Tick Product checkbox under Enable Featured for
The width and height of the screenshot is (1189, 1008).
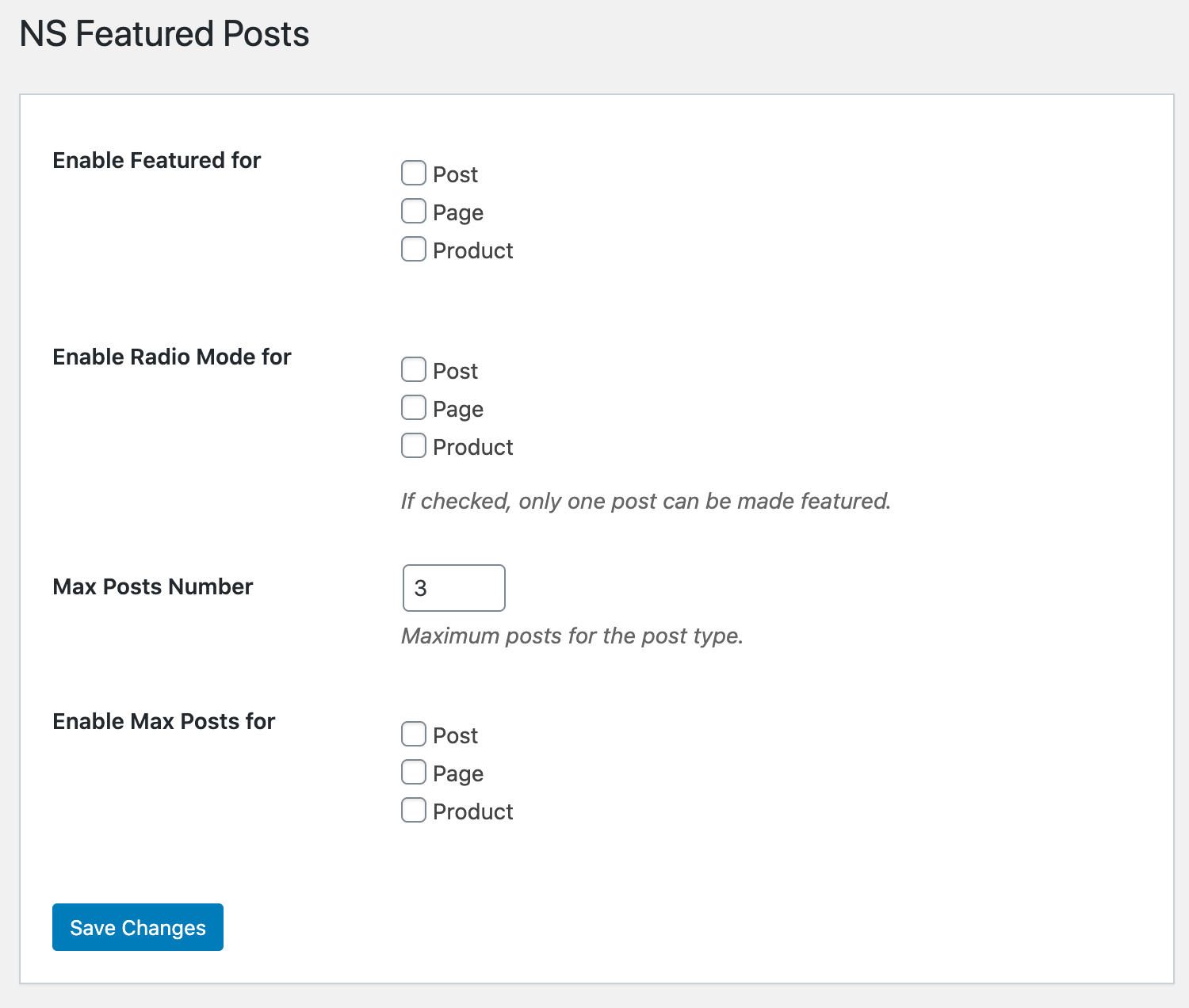414,249
